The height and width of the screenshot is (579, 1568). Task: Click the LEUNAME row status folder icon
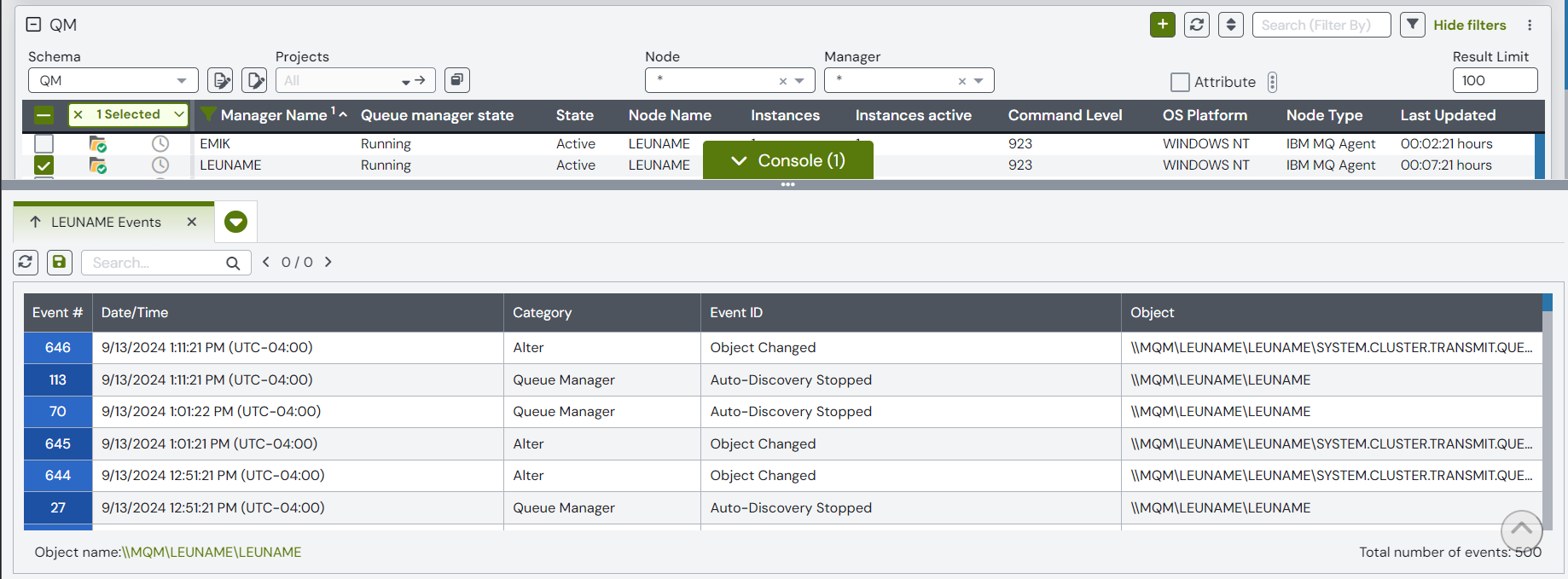[x=98, y=165]
